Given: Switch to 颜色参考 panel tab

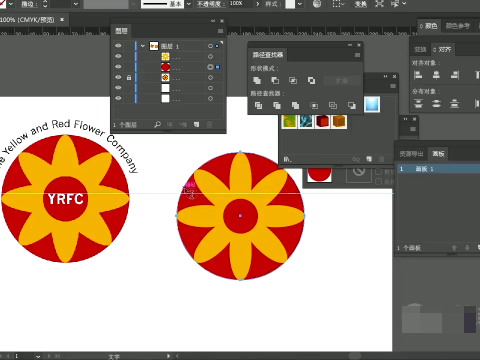Looking at the screenshot, I should click(x=458, y=26).
